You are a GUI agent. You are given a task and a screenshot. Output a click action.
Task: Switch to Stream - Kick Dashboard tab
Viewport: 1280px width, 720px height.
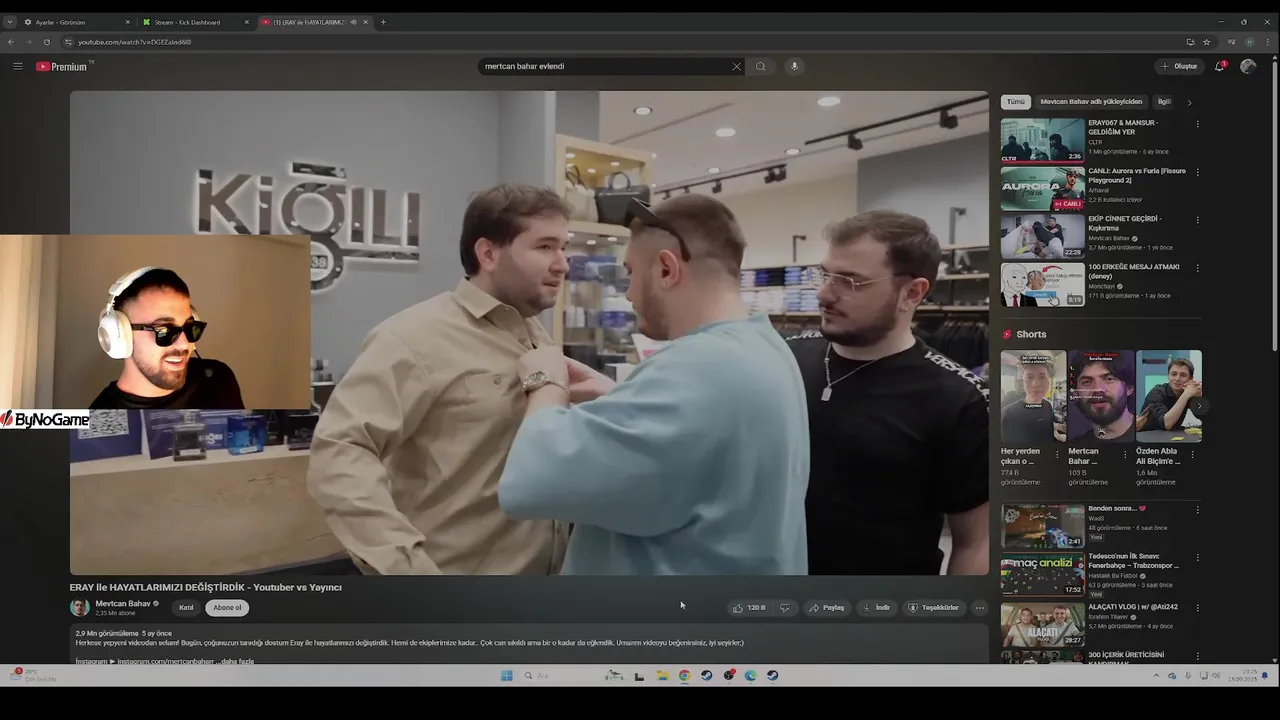coord(195,22)
